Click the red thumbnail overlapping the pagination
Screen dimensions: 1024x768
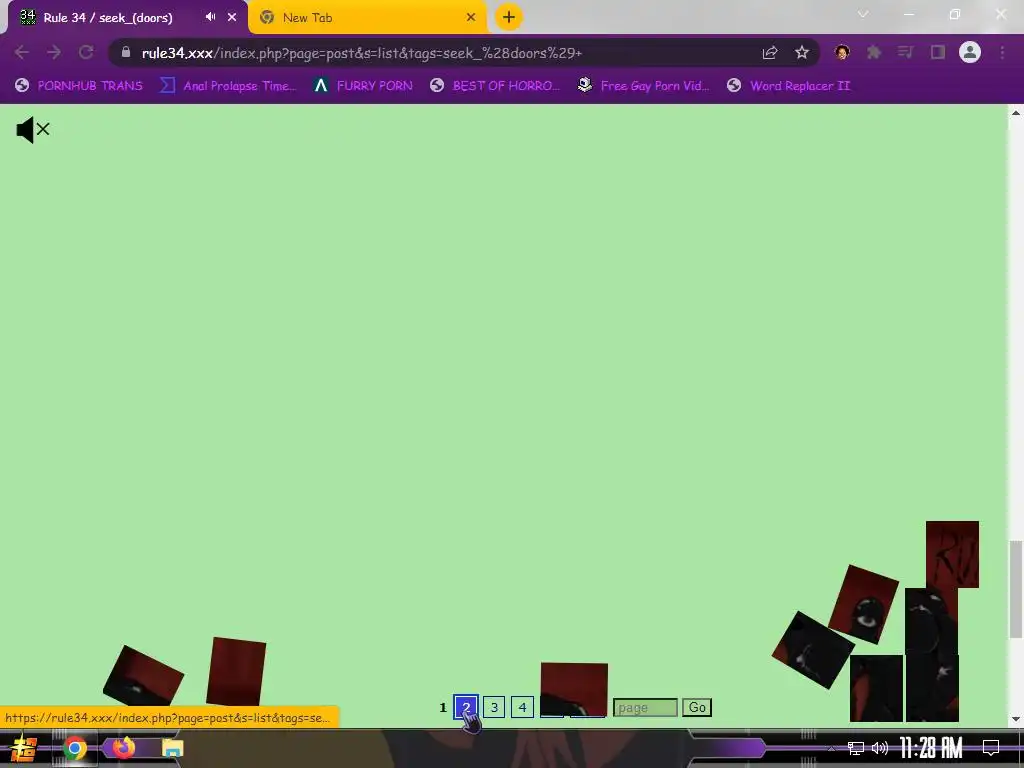click(574, 689)
